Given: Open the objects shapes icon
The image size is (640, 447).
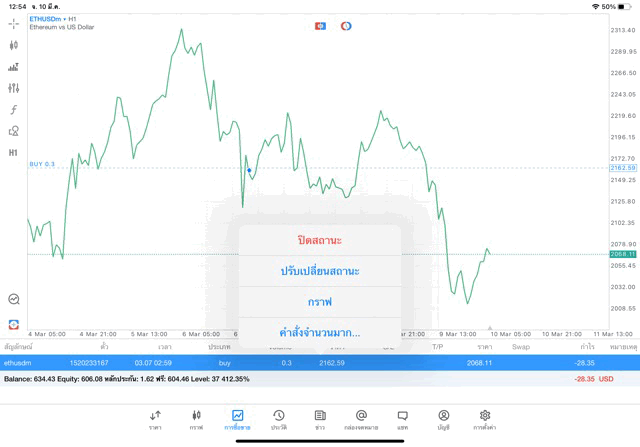Looking at the screenshot, I should tap(13, 131).
